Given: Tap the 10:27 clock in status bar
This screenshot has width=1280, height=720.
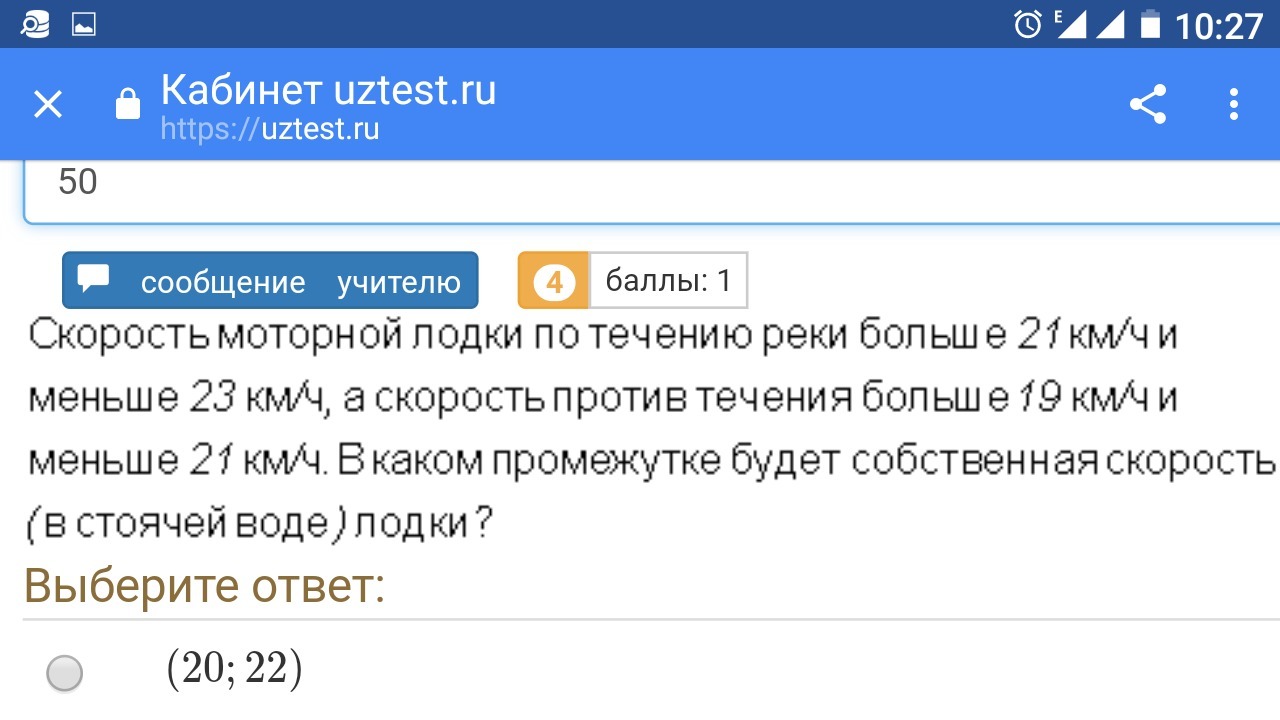Looking at the screenshot, I should [x=1219, y=25].
